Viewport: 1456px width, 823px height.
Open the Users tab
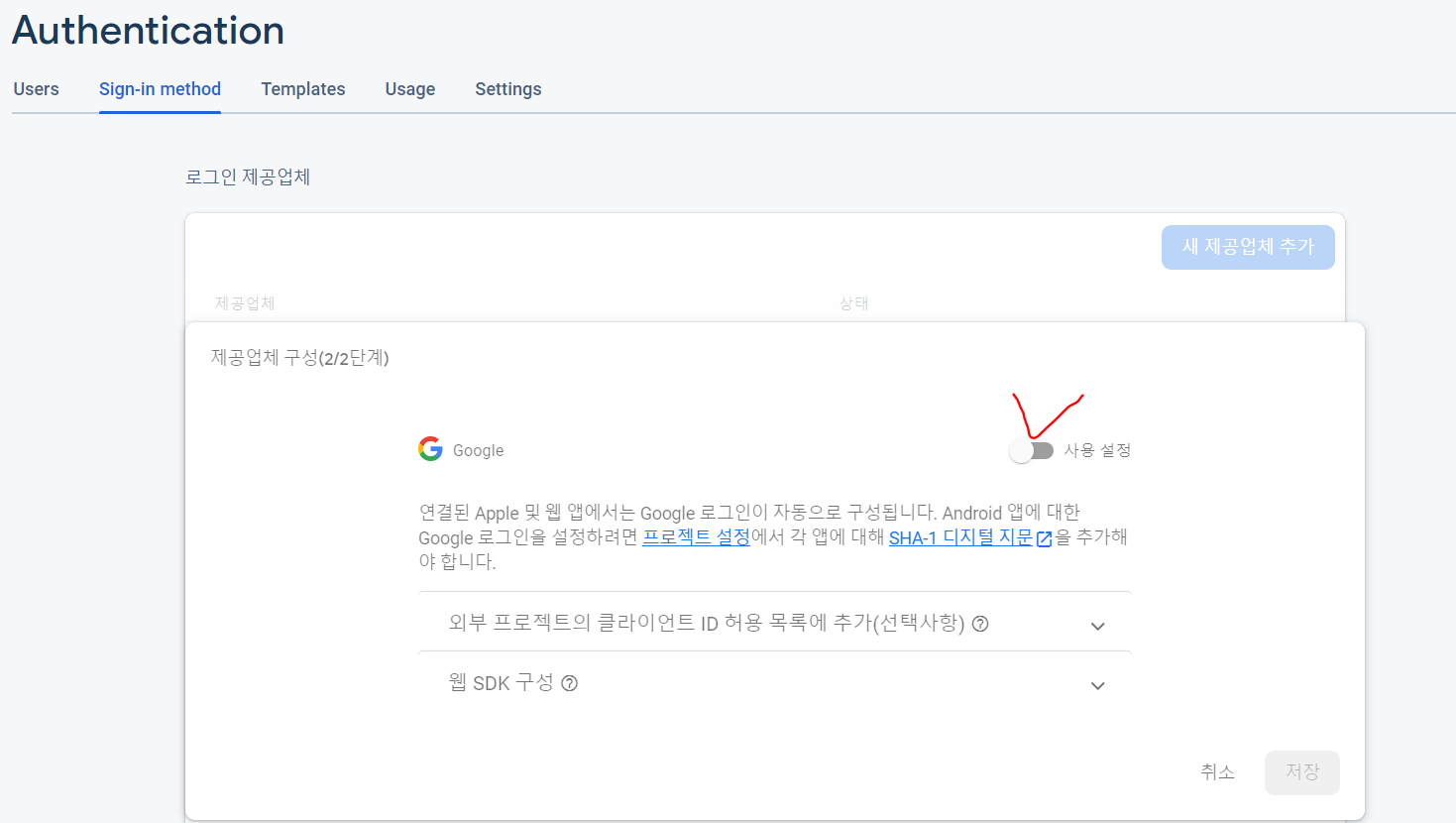(36, 89)
